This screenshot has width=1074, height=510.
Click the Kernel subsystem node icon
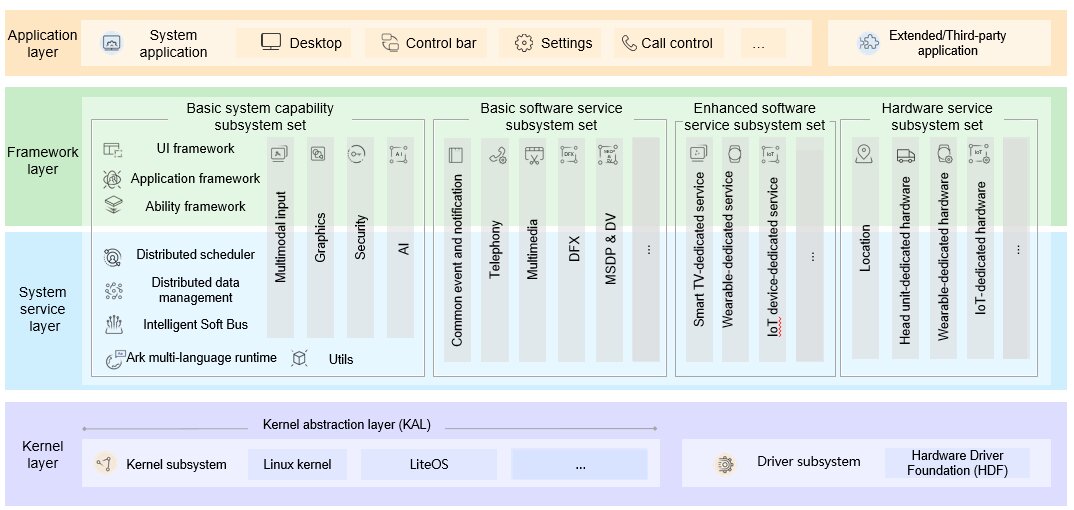click(105, 464)
